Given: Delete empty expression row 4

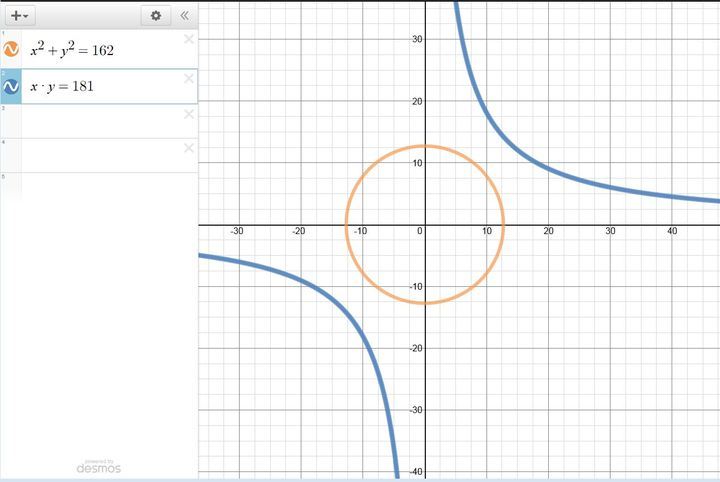Looking at the screenshot, I should 189,148.
